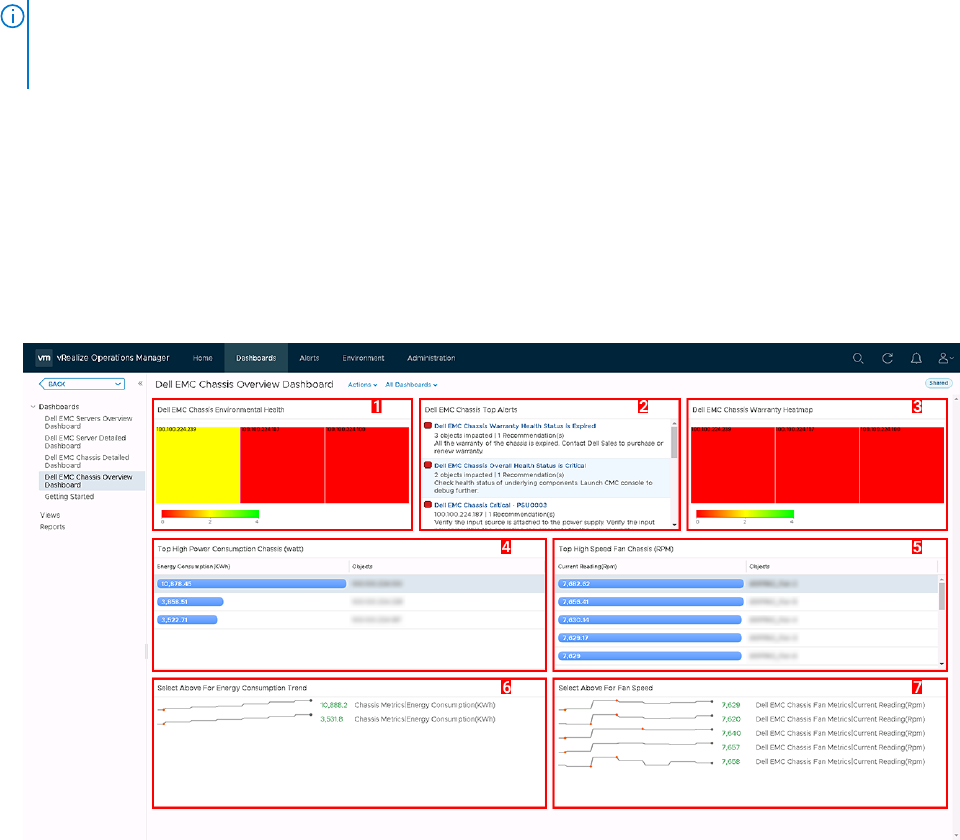Screen dimensions: 960x840
Task: Click the Current Reading(Rpm) column header
Action: [x=587, y=566]
